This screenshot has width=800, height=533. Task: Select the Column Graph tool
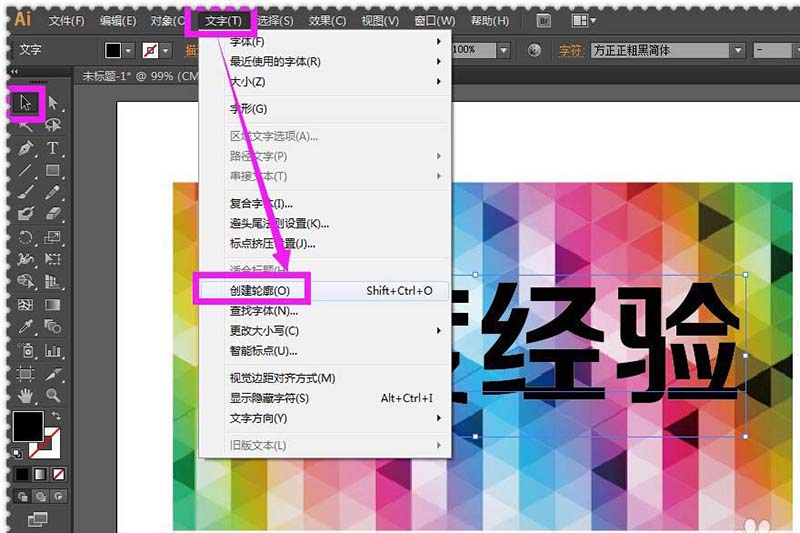pyautogui.click(x=53, y=350)
